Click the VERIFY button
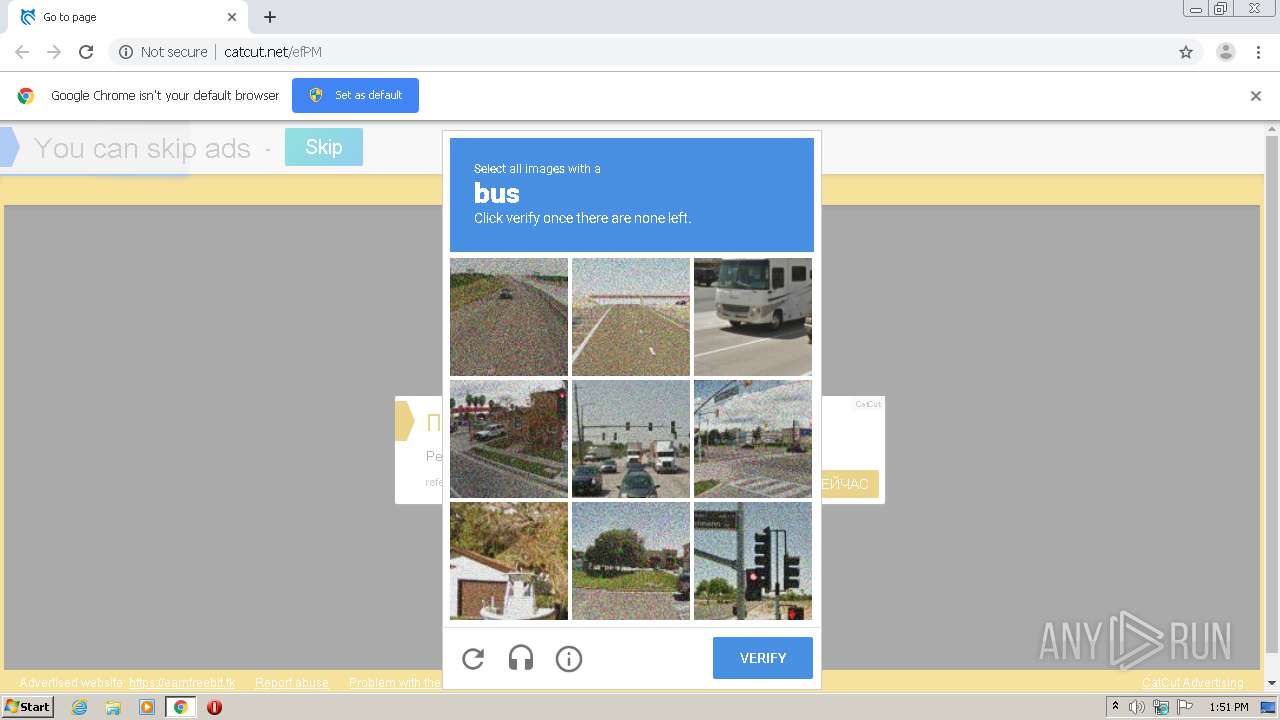The width and height of the screenshot is (1280, 720). tap(763, 658)
